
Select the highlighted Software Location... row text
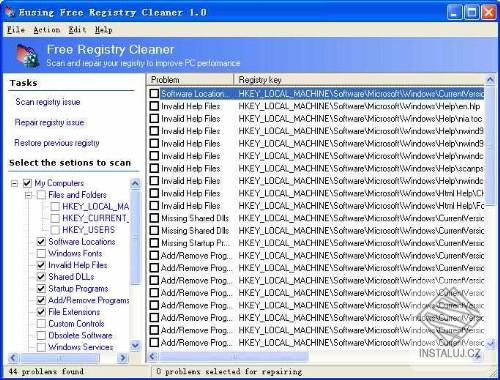(195, 94)
